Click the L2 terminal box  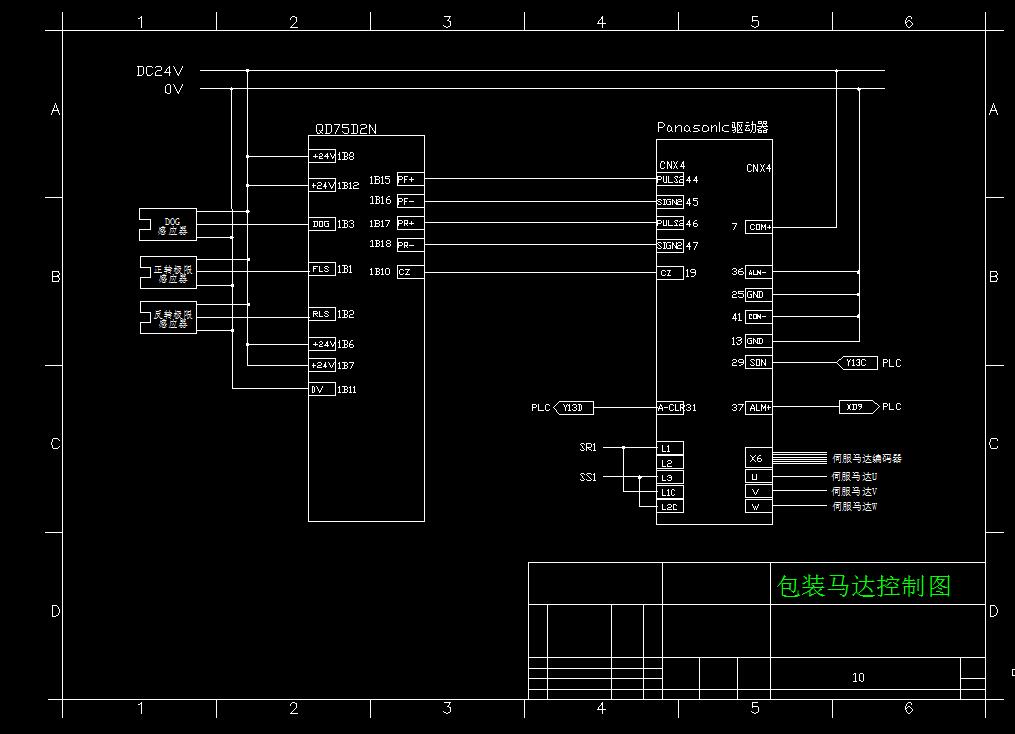671,463
